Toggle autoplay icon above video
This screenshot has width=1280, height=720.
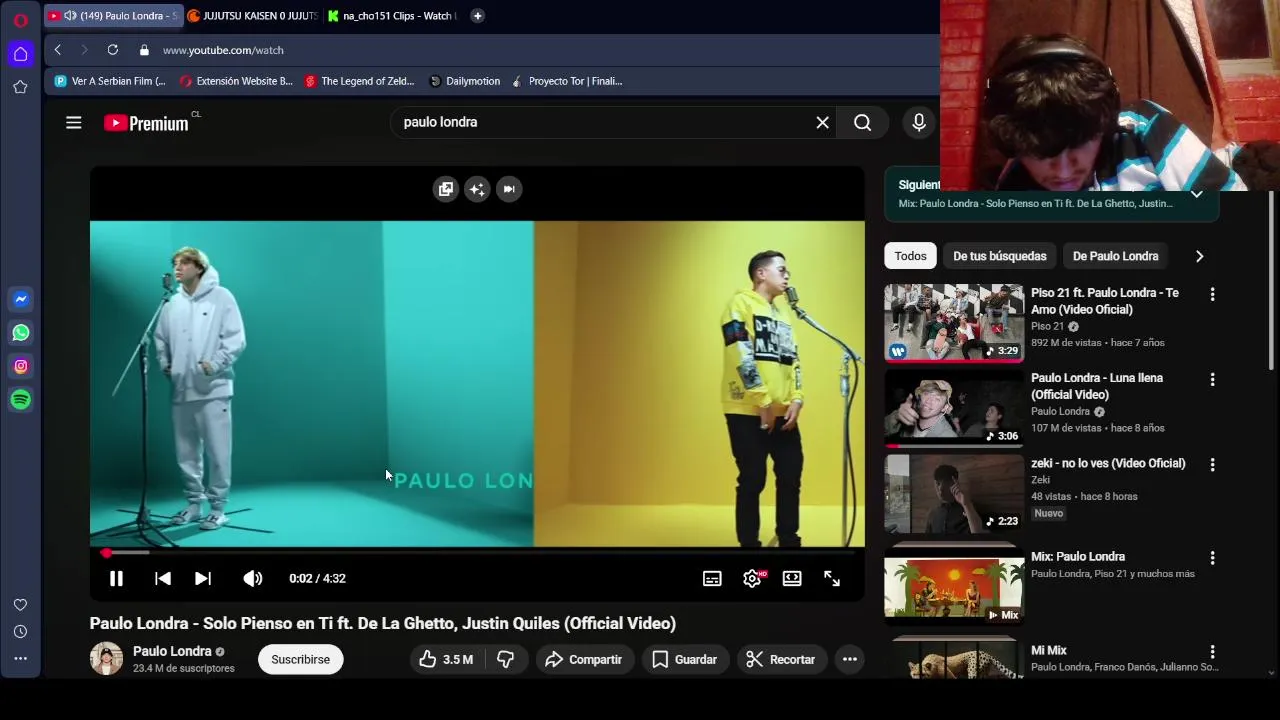point(509,189)
